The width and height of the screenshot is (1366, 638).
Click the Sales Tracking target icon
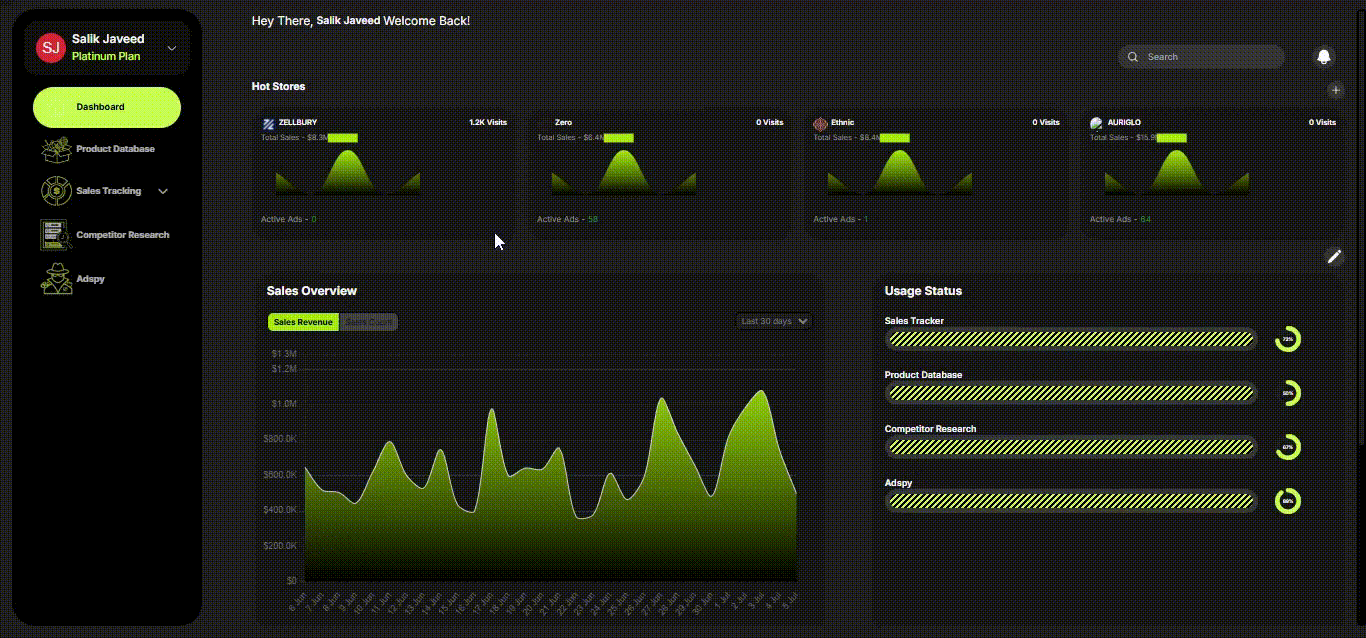[x=56, y=191]
